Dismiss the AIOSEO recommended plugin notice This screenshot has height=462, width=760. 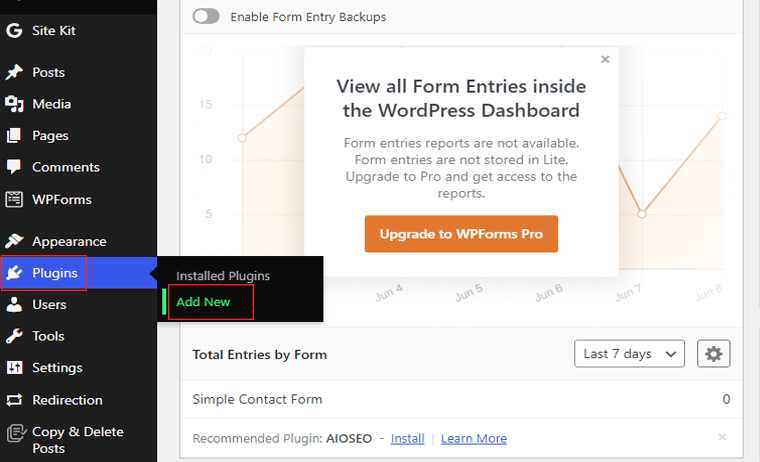[x=722, y=437]
